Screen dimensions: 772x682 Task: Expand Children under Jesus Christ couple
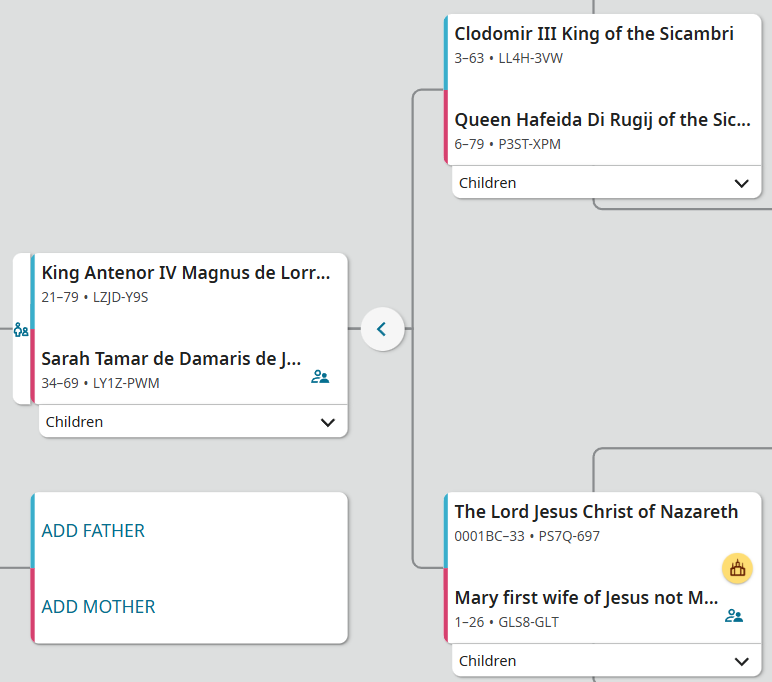pos(741,661)
